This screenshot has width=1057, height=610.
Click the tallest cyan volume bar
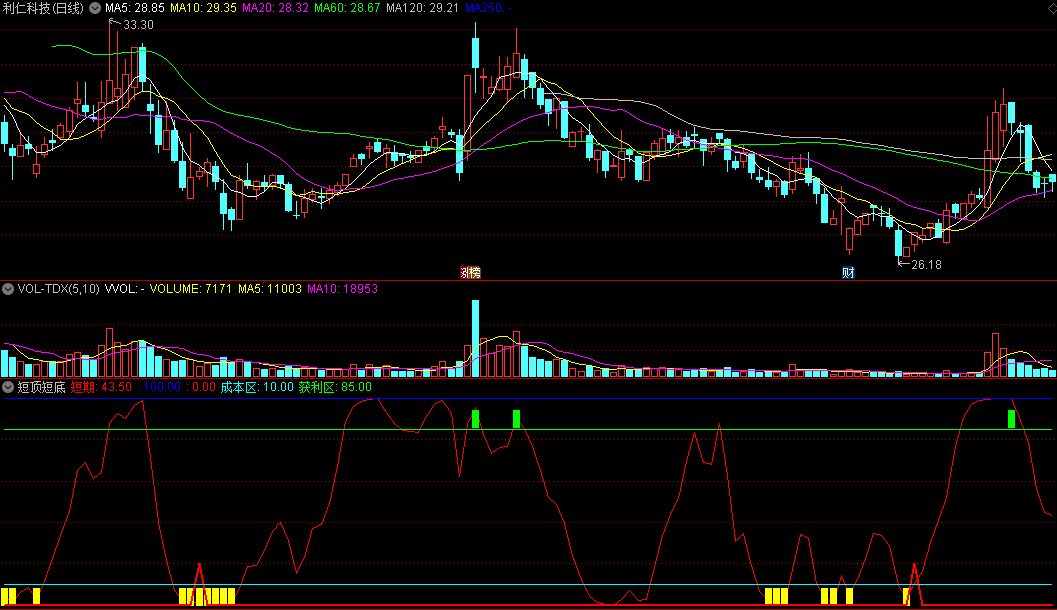[475, 338]
